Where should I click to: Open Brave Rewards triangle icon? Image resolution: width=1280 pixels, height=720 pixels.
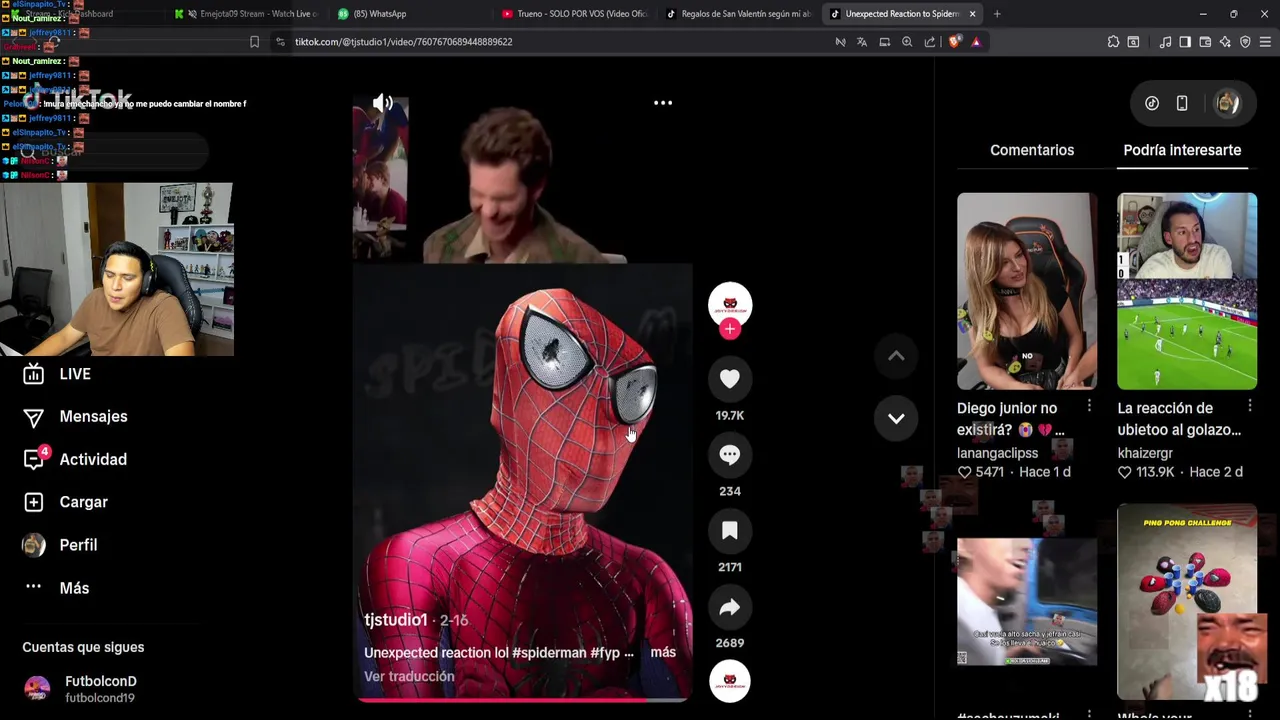pyautogui.click(x=976, y=42)
